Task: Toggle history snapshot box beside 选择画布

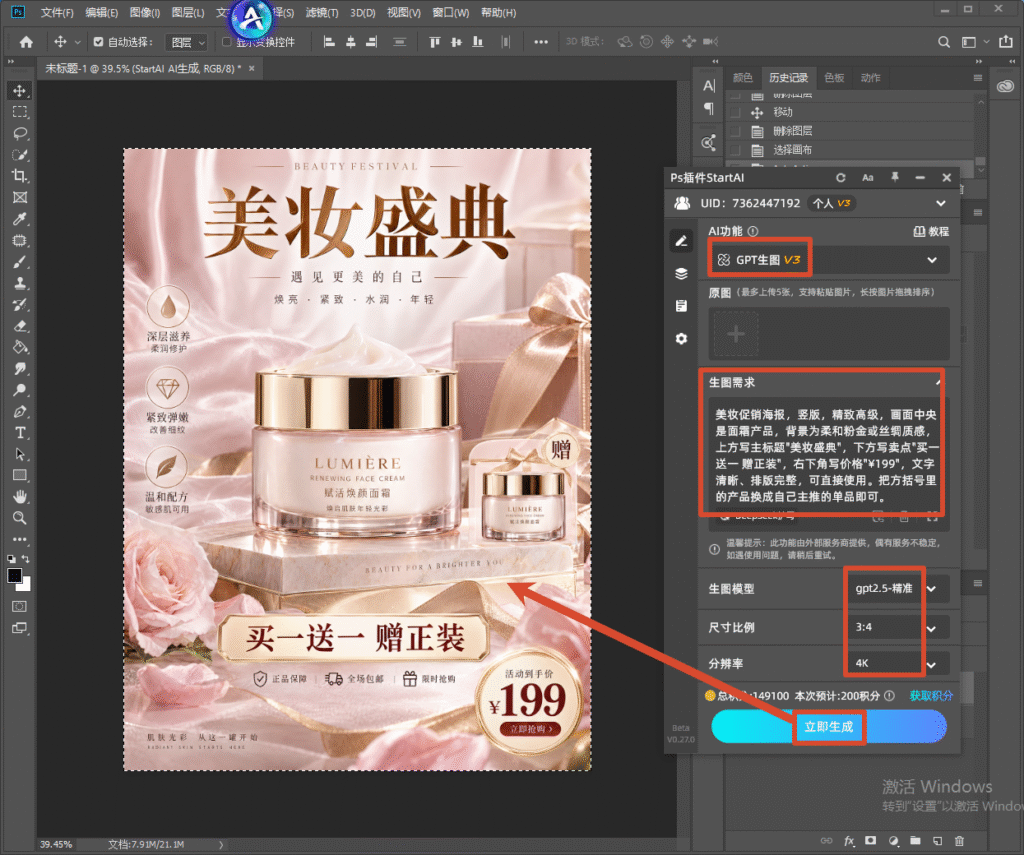Action: (x=736, y=150)
